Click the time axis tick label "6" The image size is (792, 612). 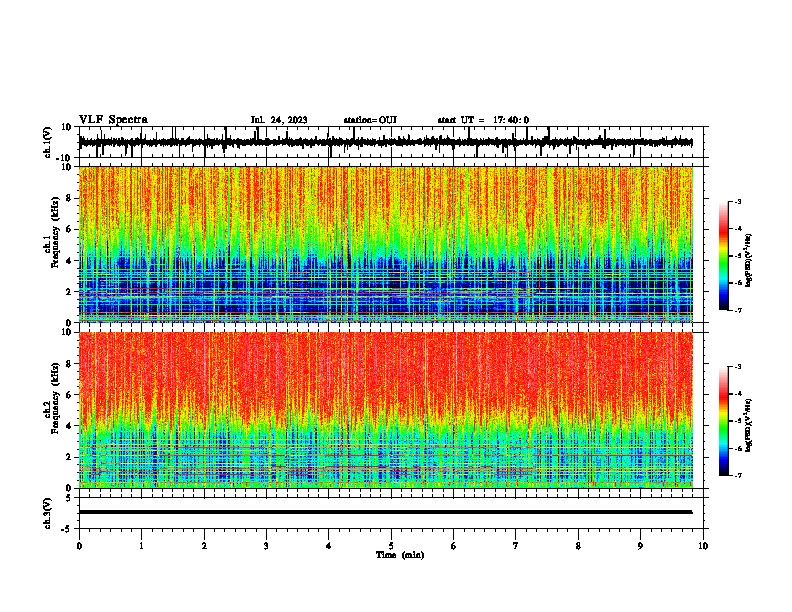[454, 546]
